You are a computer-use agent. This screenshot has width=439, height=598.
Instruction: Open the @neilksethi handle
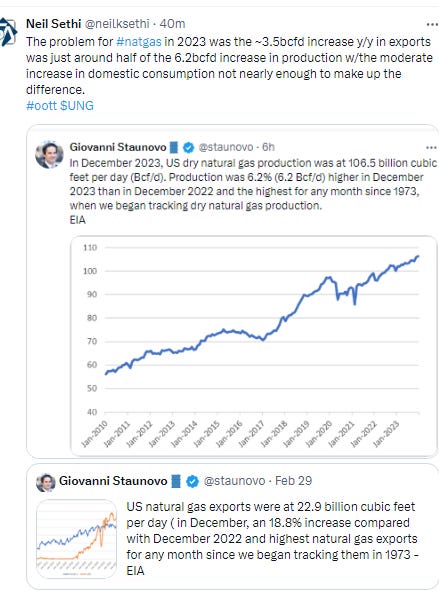pos(117,24)
